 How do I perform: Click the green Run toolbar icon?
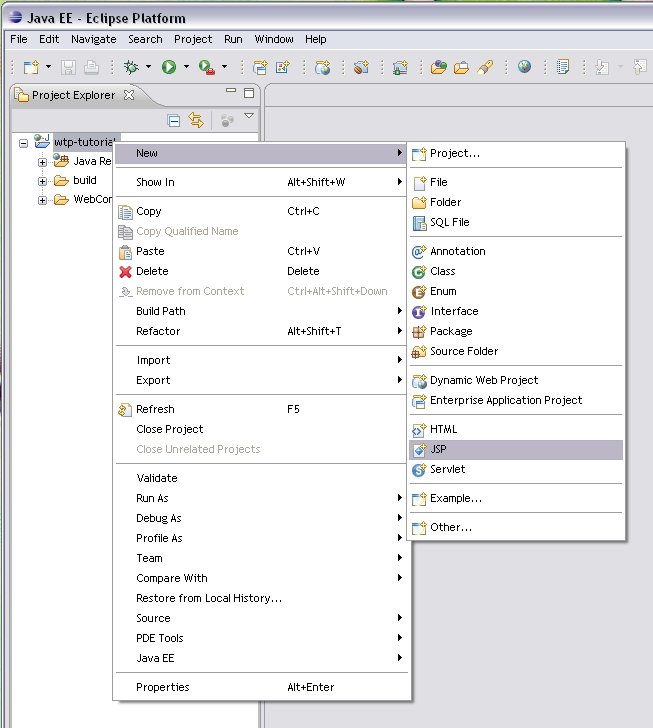tap(169, 67)
